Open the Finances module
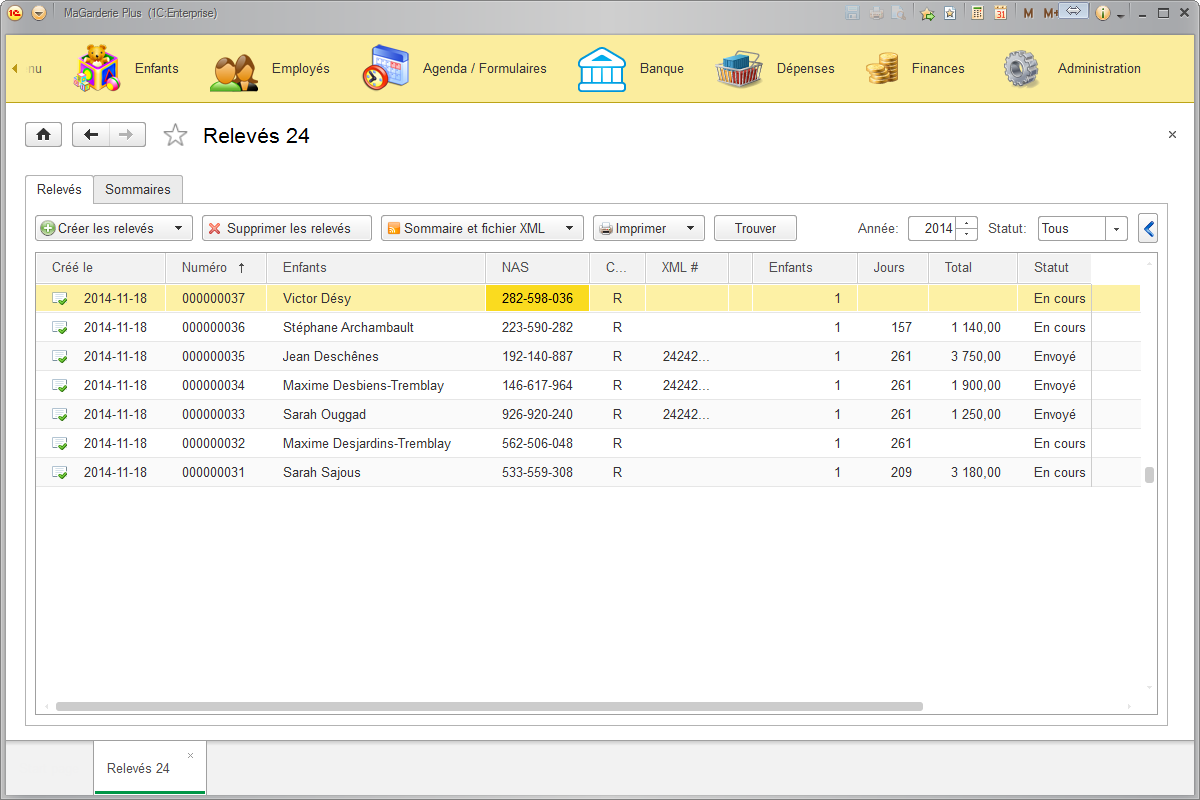Screen dimensions: 1200x800 click(938, 68)
